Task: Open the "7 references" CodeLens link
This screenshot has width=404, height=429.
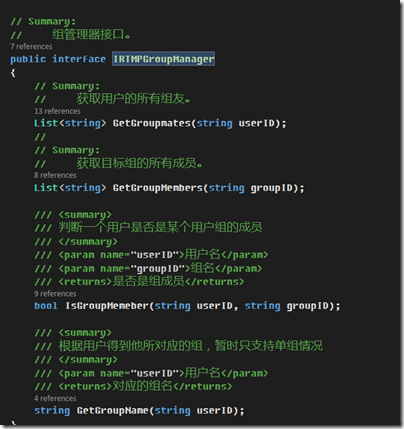Action: click(x=31, y=46)
